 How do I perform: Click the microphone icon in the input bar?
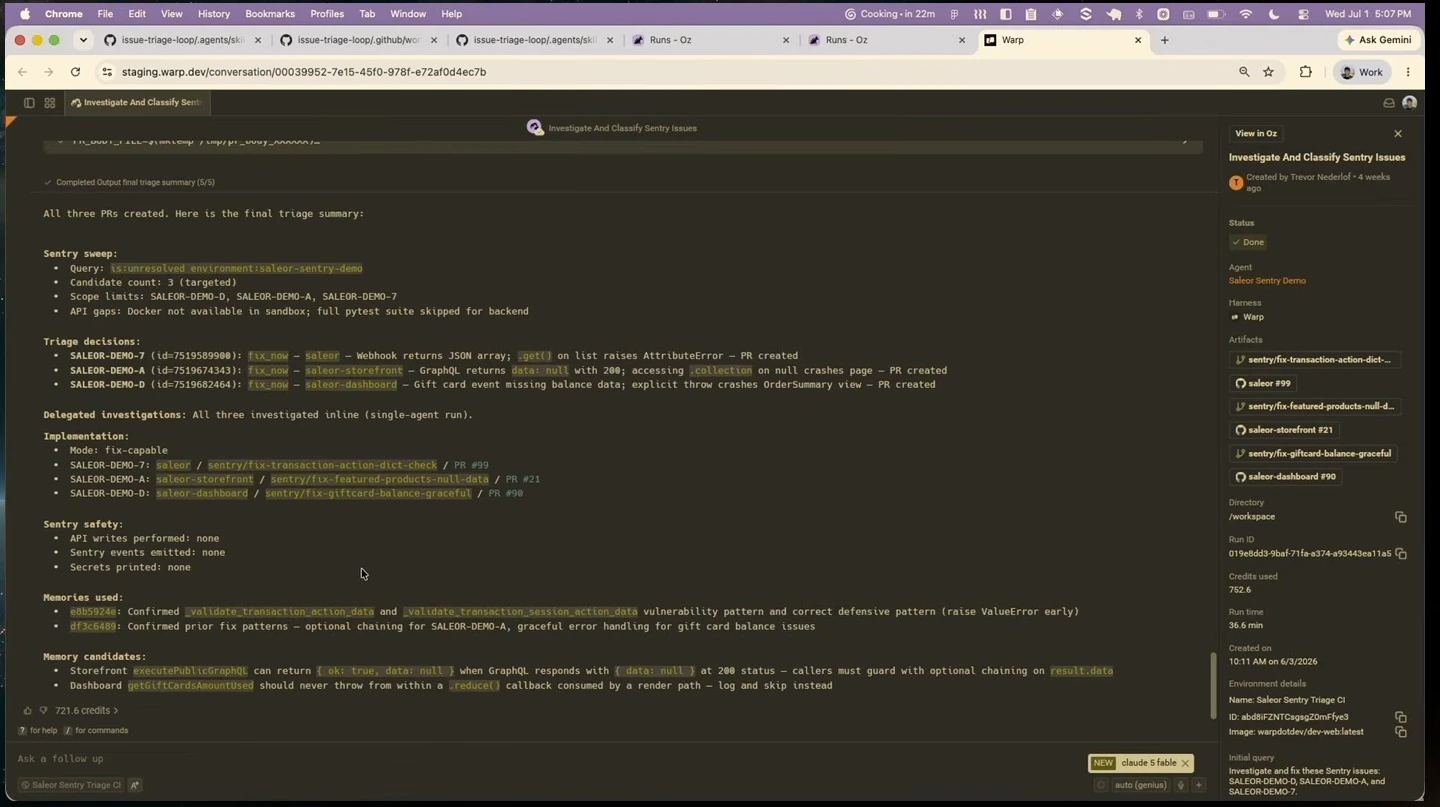pyautogui.click(x=1181, y=785)
